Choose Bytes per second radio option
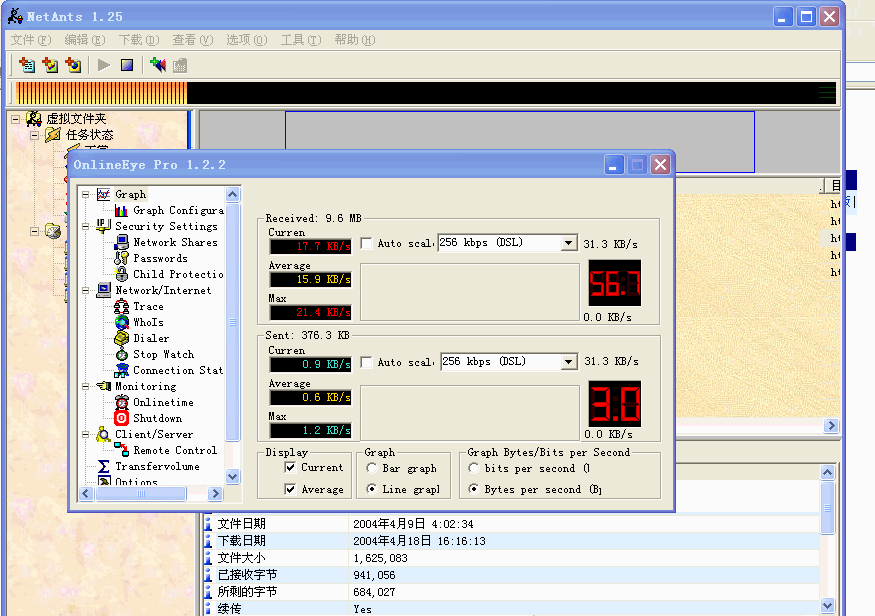Image resolution: width=875 pixels, height=616 pixels. tap(474, 489)
